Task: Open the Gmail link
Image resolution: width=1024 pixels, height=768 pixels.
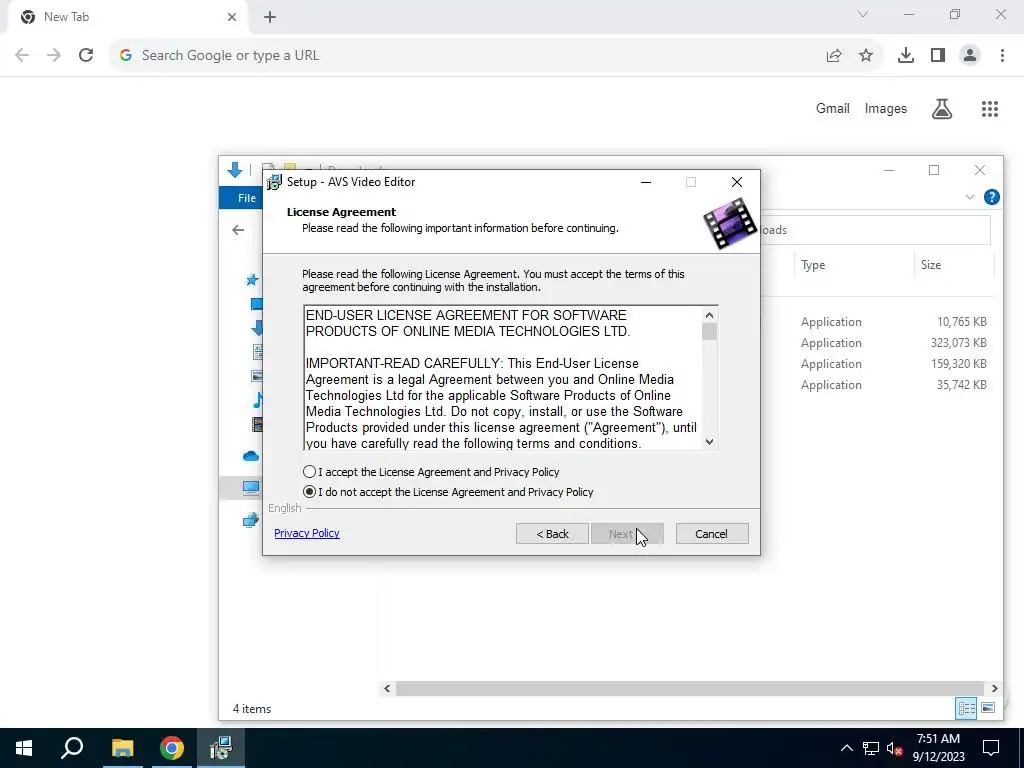Action: [x=833, y=109]
